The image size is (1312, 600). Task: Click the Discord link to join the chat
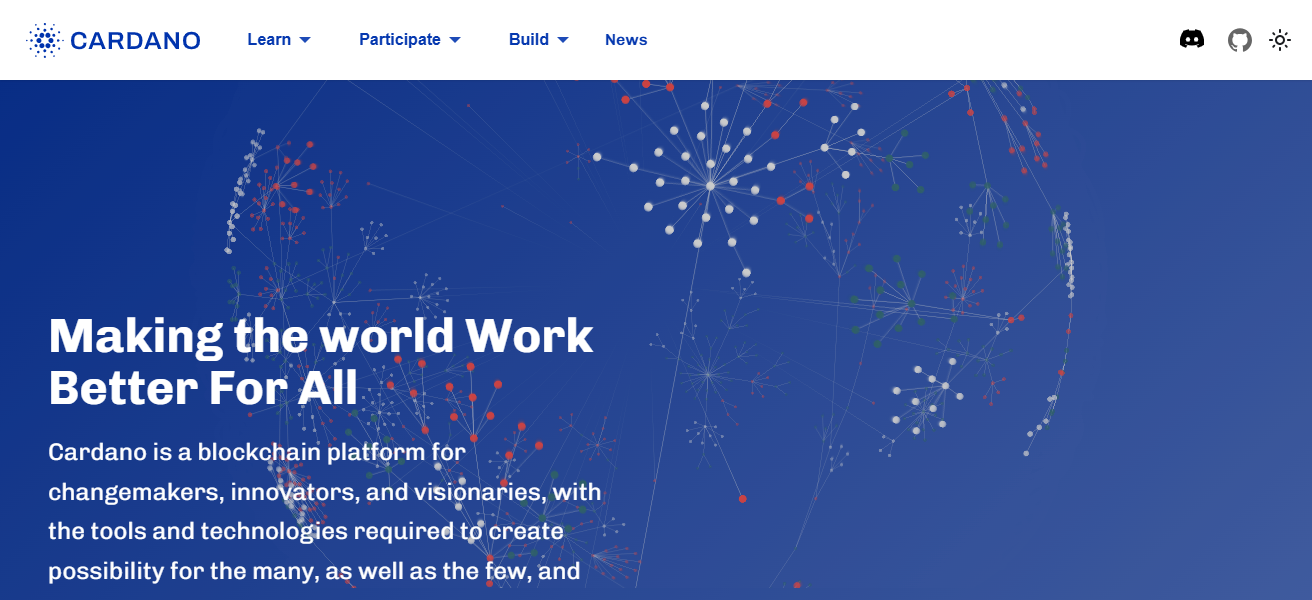pyautogui.click(x=1192, y=40)
